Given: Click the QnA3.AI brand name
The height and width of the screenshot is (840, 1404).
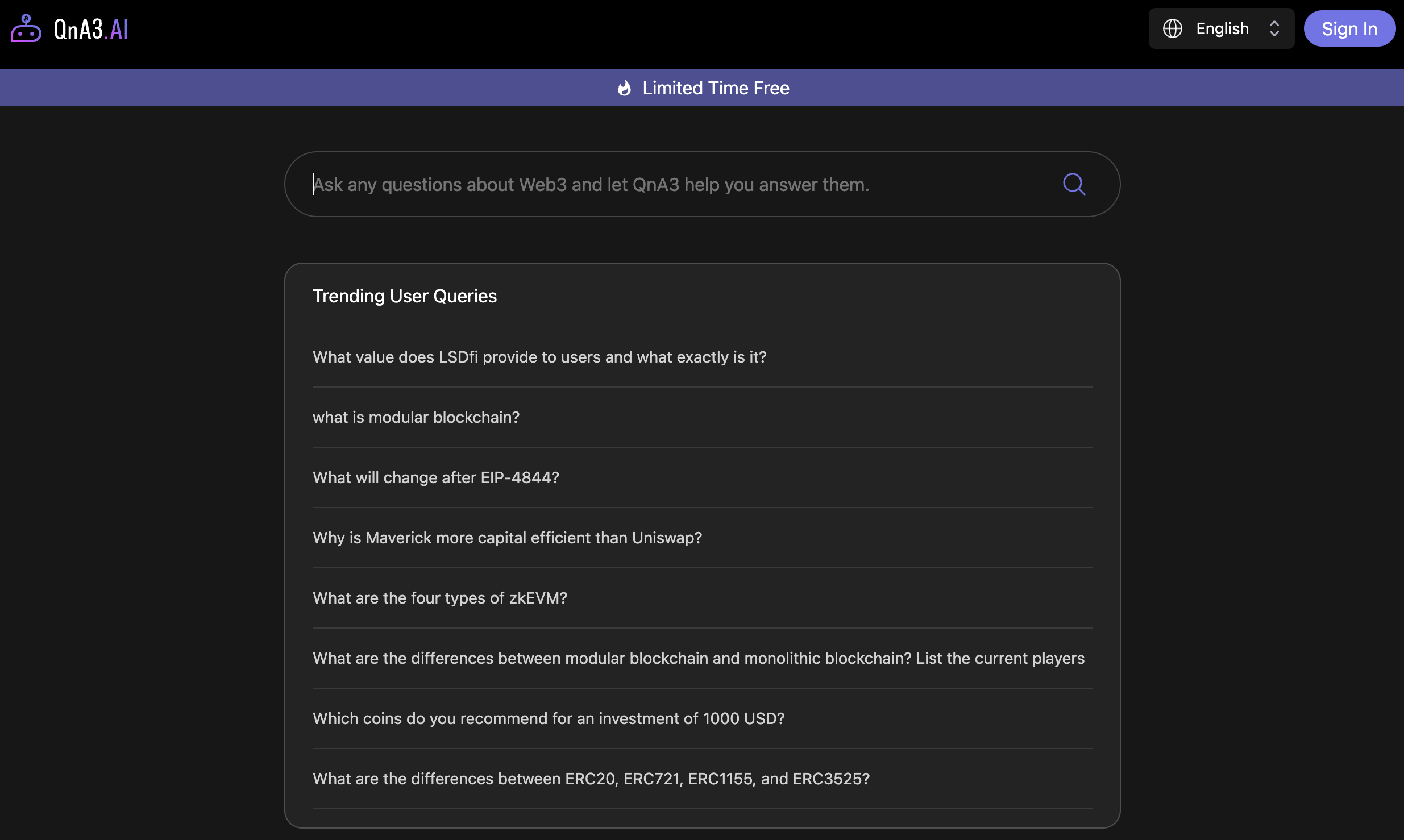Looking at the screenshot, I should pyautogui.click(x=91, y=29).
